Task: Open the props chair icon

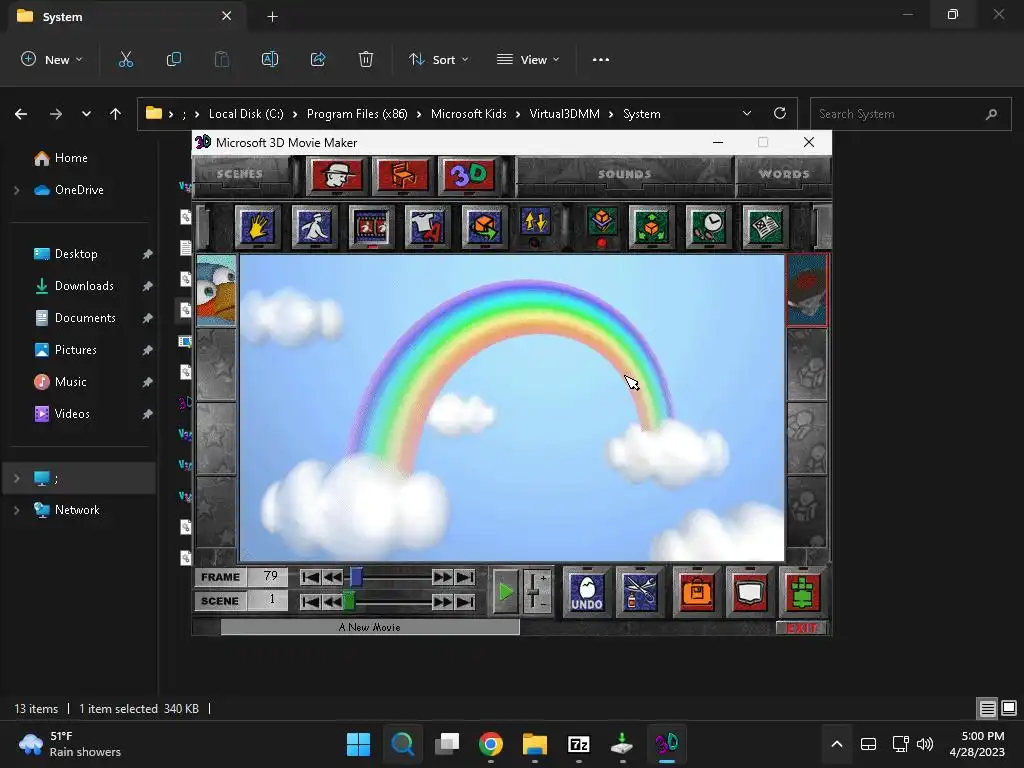Action: coord(404,175)
